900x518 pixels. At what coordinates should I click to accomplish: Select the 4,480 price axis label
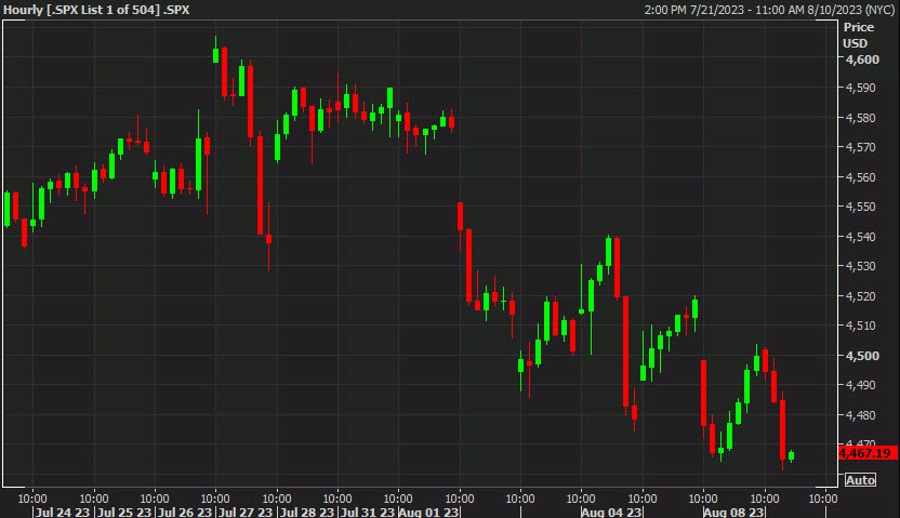click(x=860, y=415)
